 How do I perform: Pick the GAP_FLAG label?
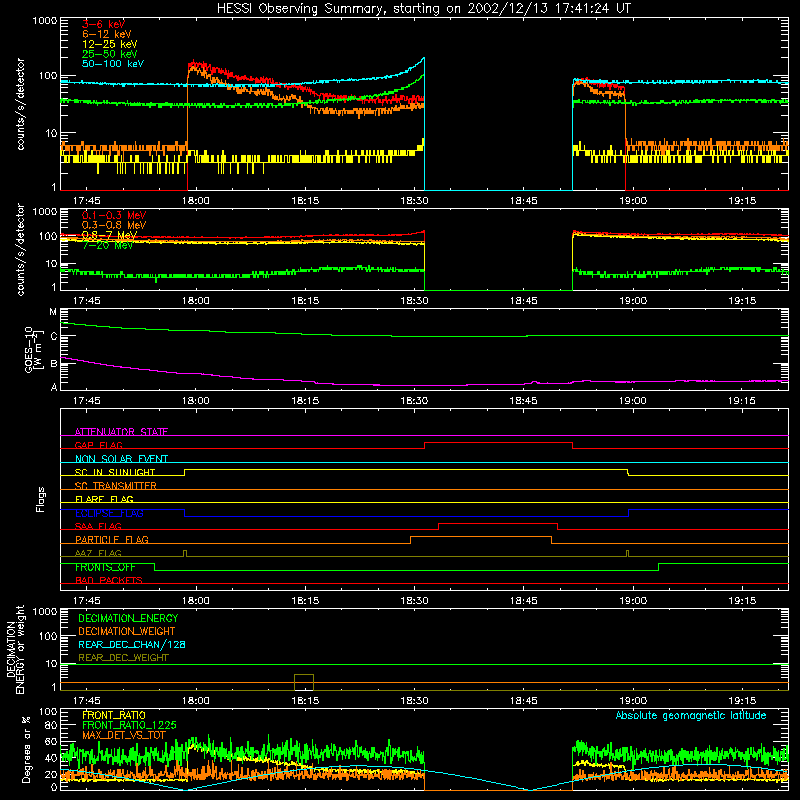(x=98, y=445)
